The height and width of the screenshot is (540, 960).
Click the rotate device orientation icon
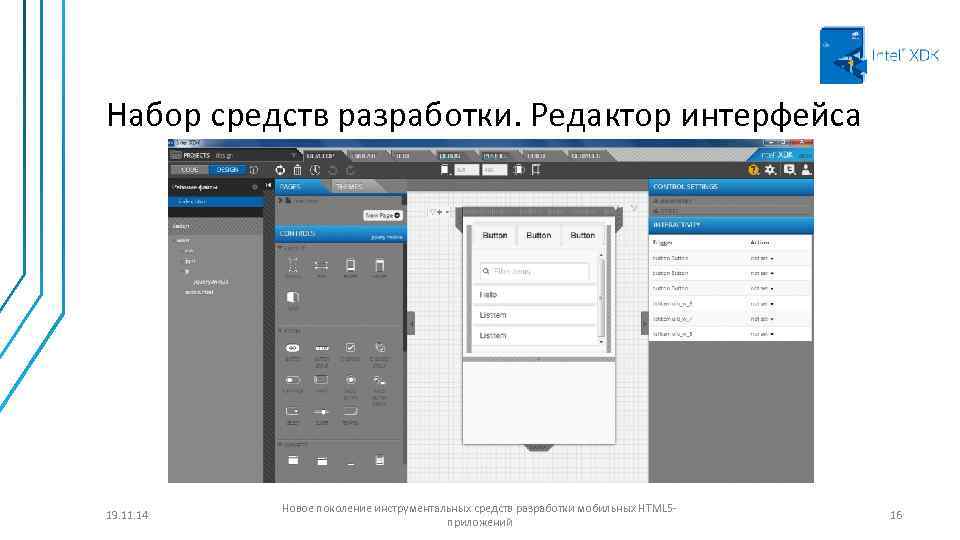tap(519, 170)
